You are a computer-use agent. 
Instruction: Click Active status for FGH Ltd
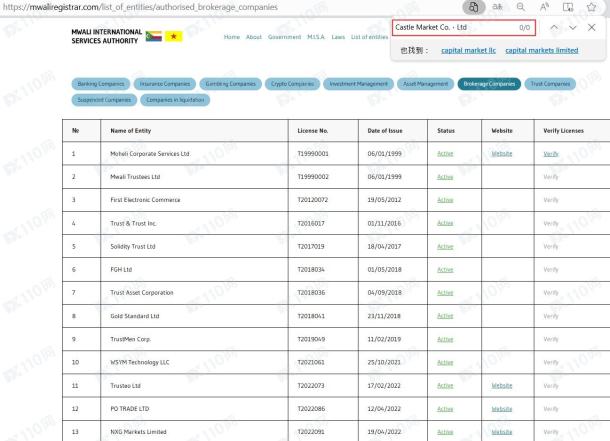[x=445, y=270]
